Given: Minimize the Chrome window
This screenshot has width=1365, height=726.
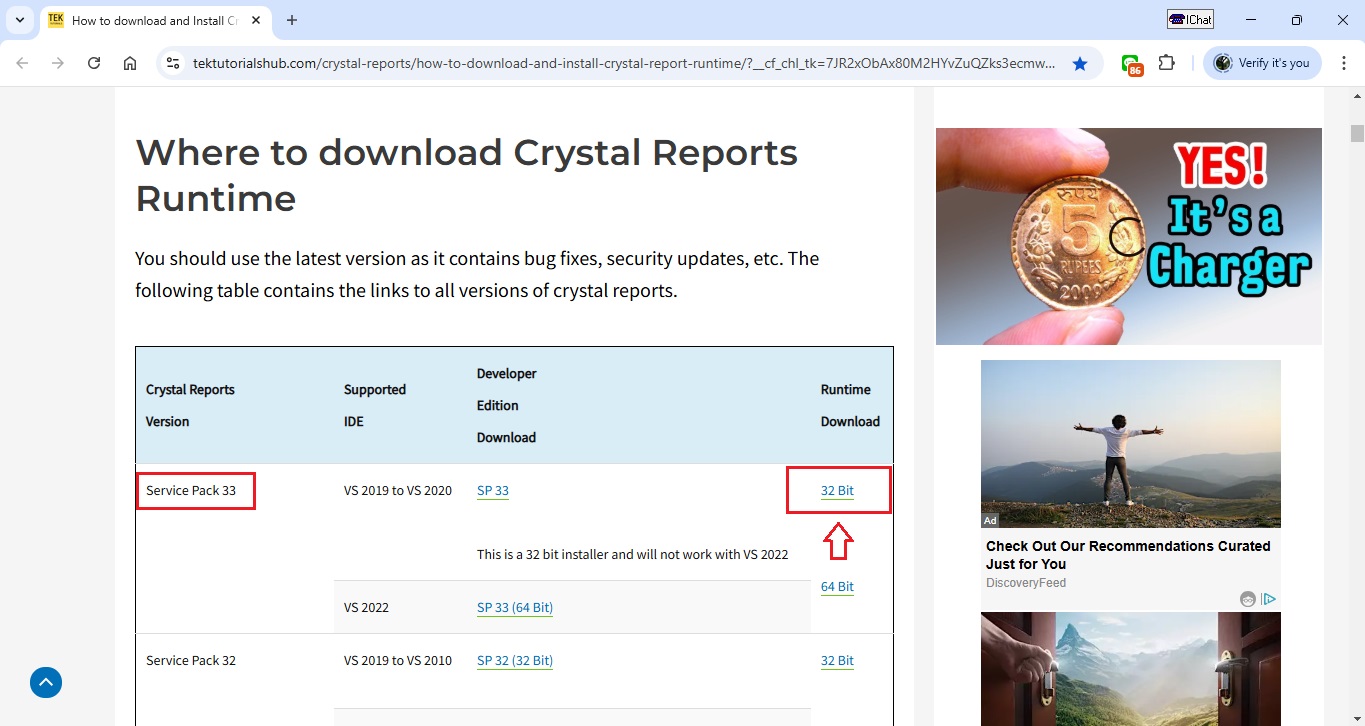Looking at the screenshot, I should tap(1251, 20).
